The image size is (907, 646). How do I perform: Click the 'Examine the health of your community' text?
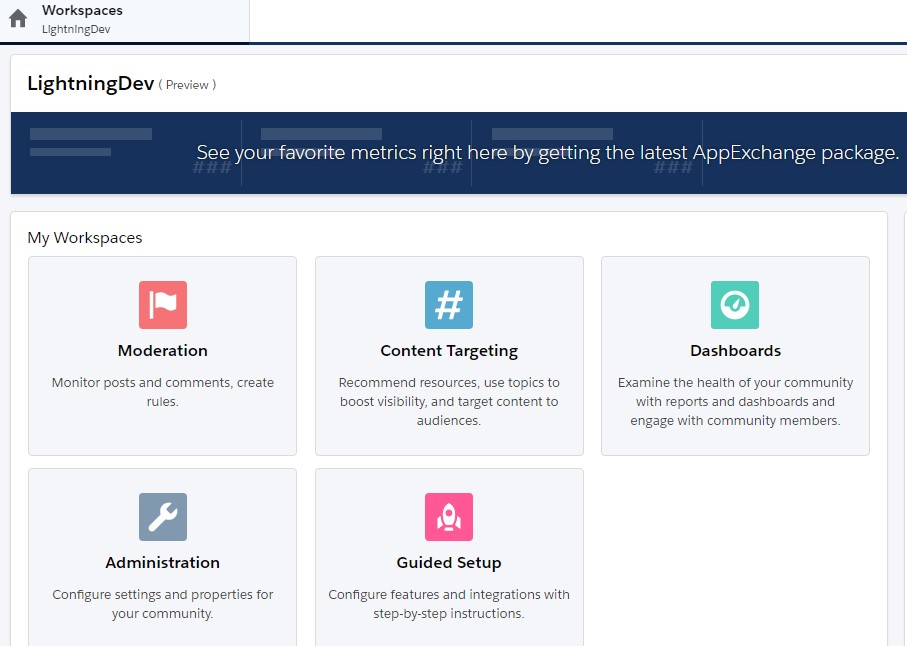735,382
